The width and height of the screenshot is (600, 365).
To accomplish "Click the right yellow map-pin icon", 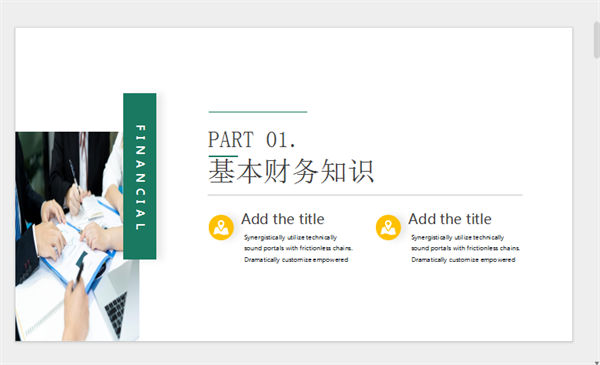I will pyautogui.click(x=388, y=227).
